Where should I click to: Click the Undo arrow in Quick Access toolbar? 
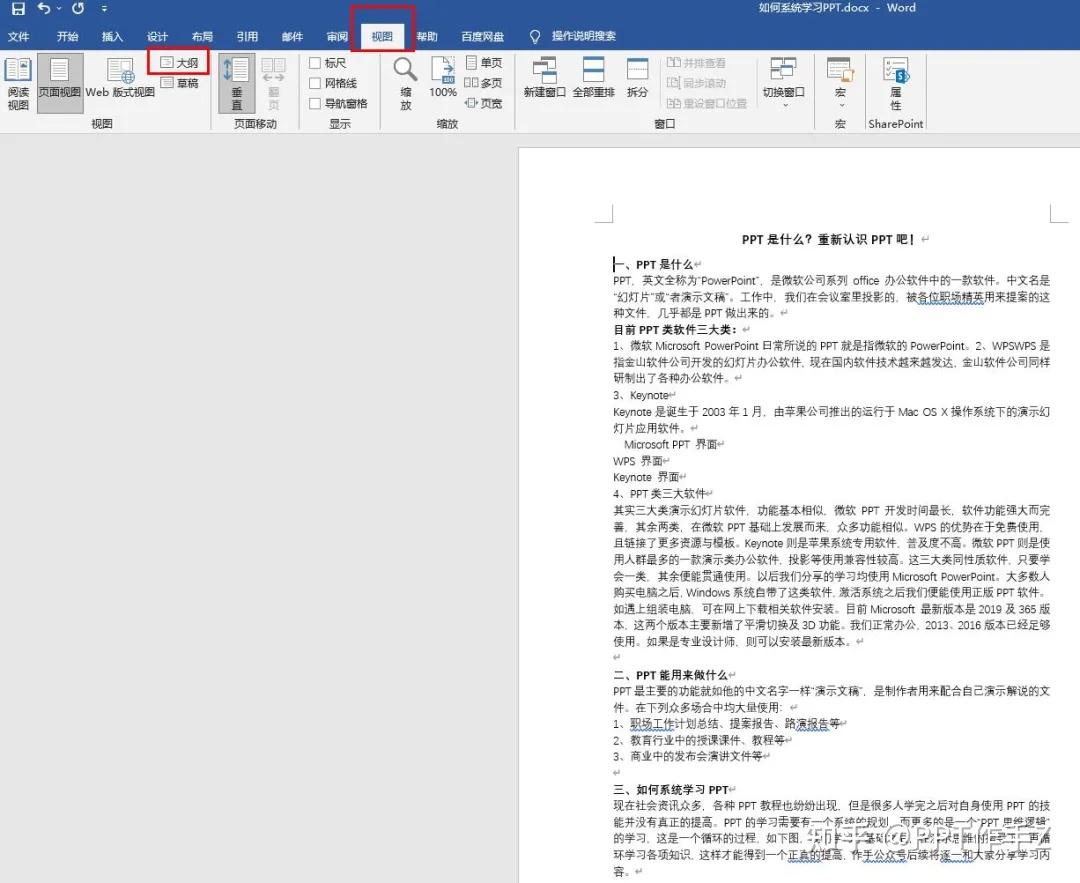[x=45, y=8]
